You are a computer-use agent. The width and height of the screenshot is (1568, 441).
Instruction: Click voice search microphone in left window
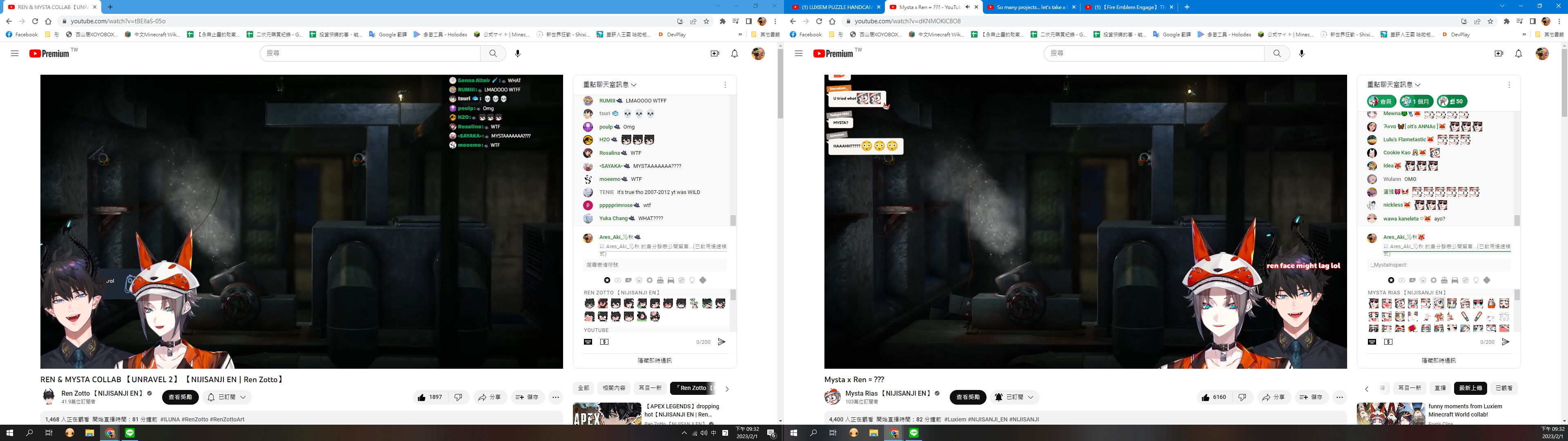click(518, 53)
